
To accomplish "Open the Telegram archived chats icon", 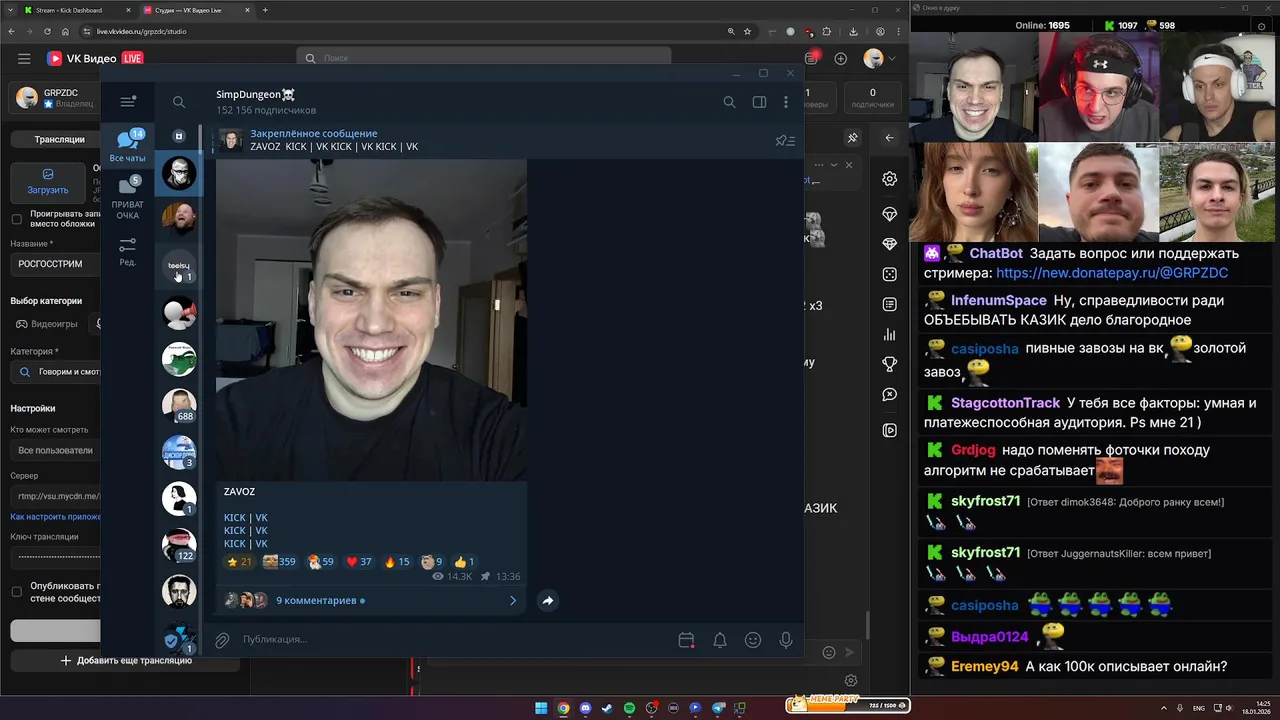I will click(x=179, y=136).
